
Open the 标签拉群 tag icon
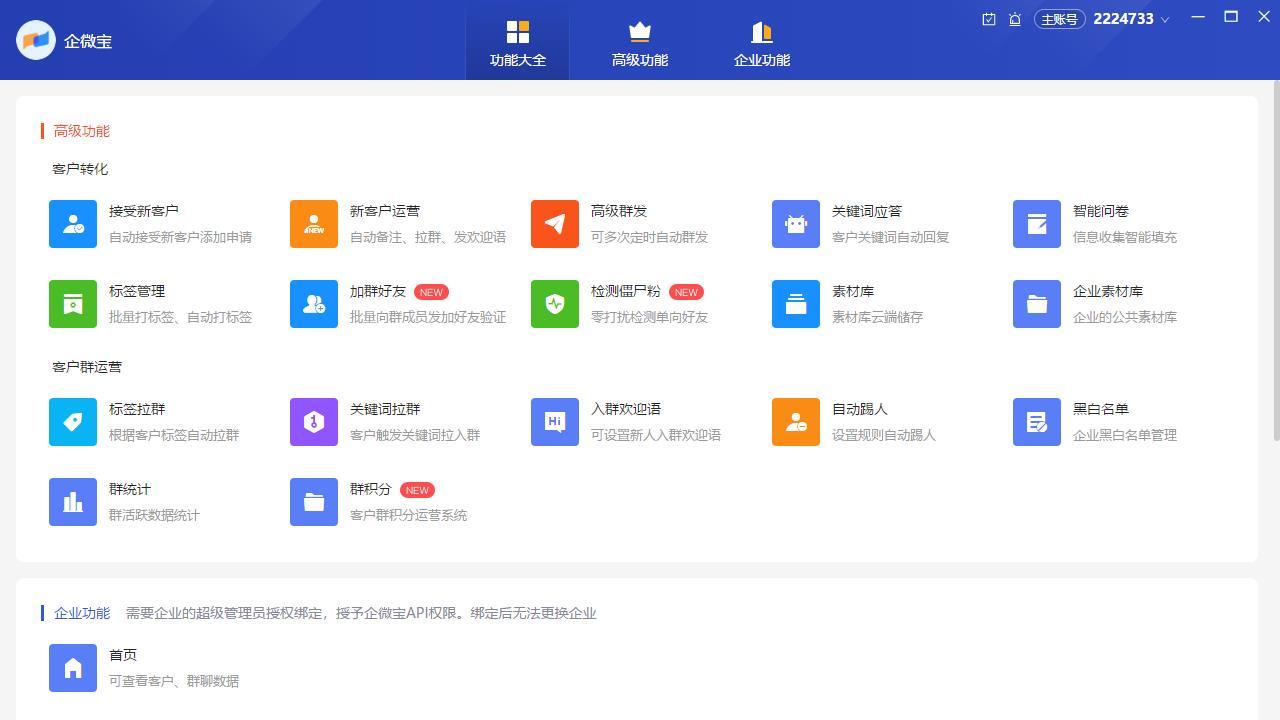tap(73, 422)
